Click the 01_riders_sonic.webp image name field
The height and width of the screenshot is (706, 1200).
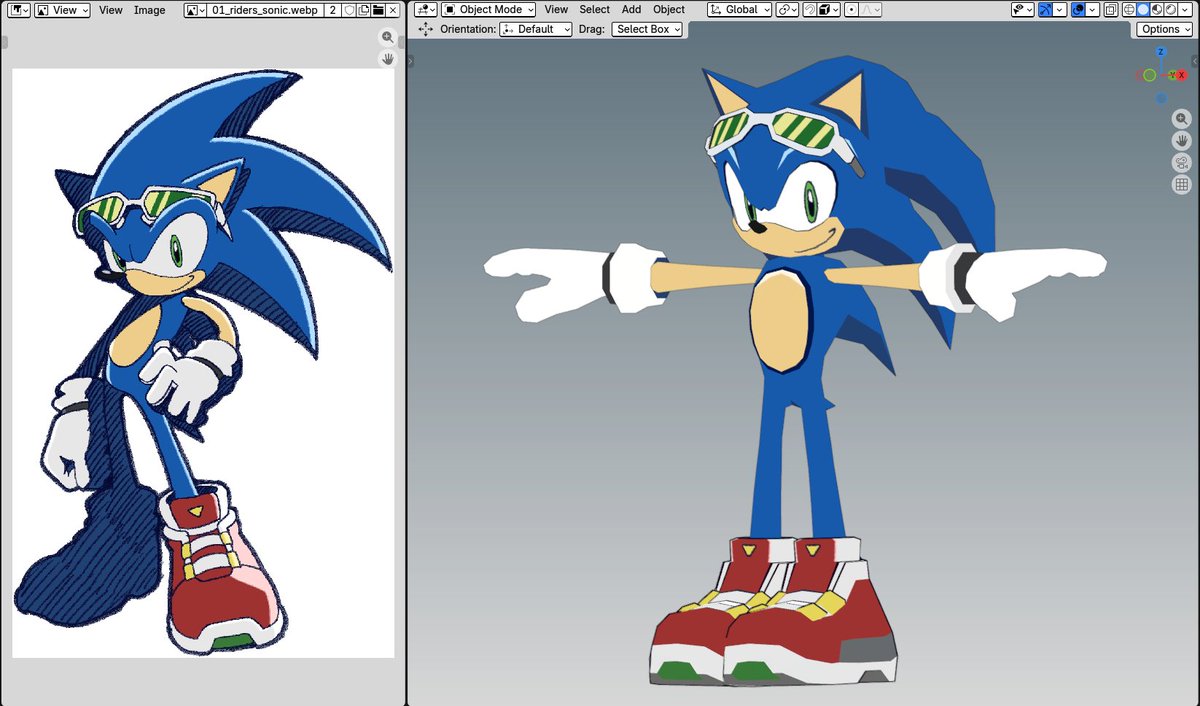click(x=265, y=10)
